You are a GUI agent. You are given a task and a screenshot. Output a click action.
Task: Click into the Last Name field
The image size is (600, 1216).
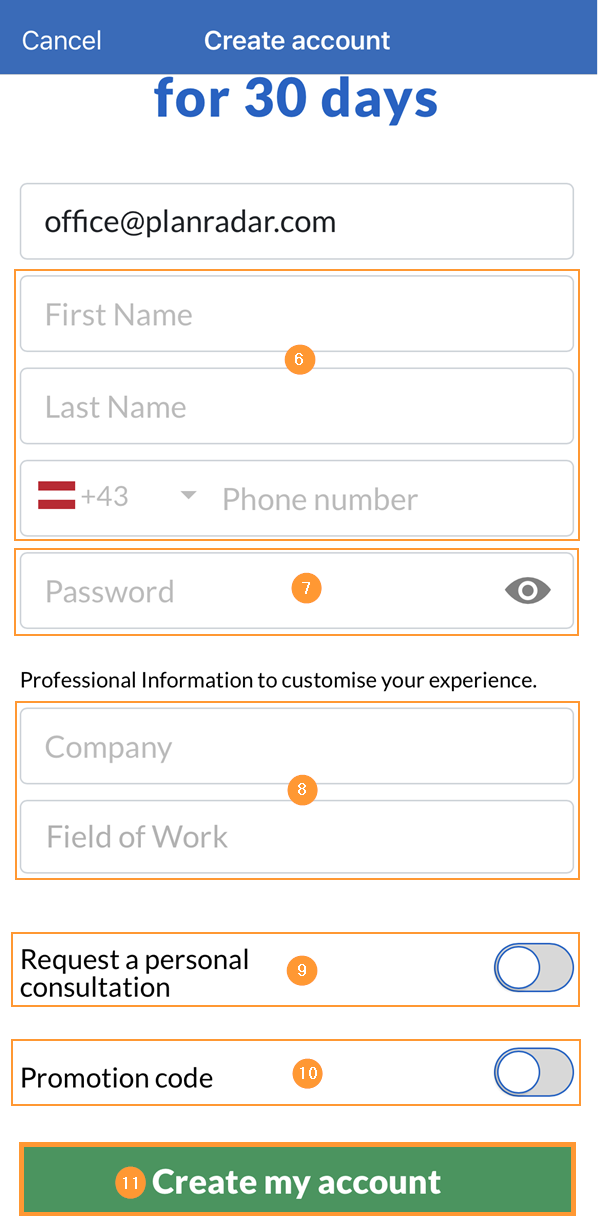[296, 407]
